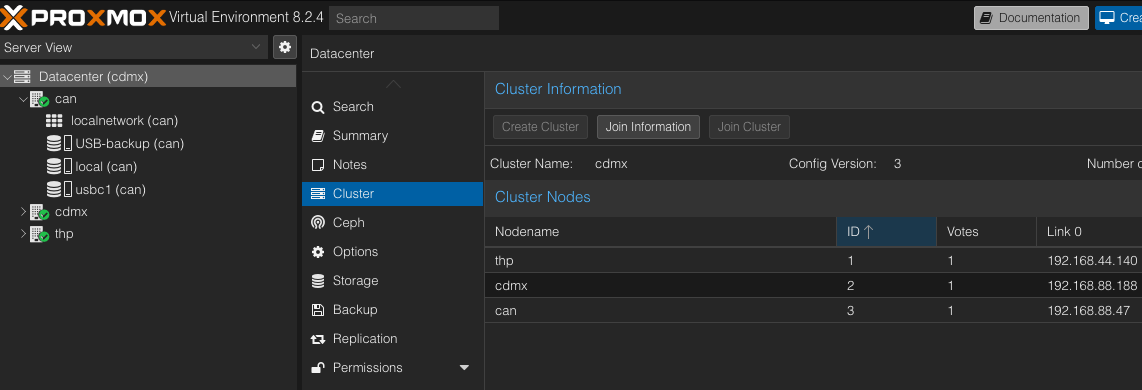Expand the Permissions submenu arrow
1142x390 pixels.
[x=464, y=368]
